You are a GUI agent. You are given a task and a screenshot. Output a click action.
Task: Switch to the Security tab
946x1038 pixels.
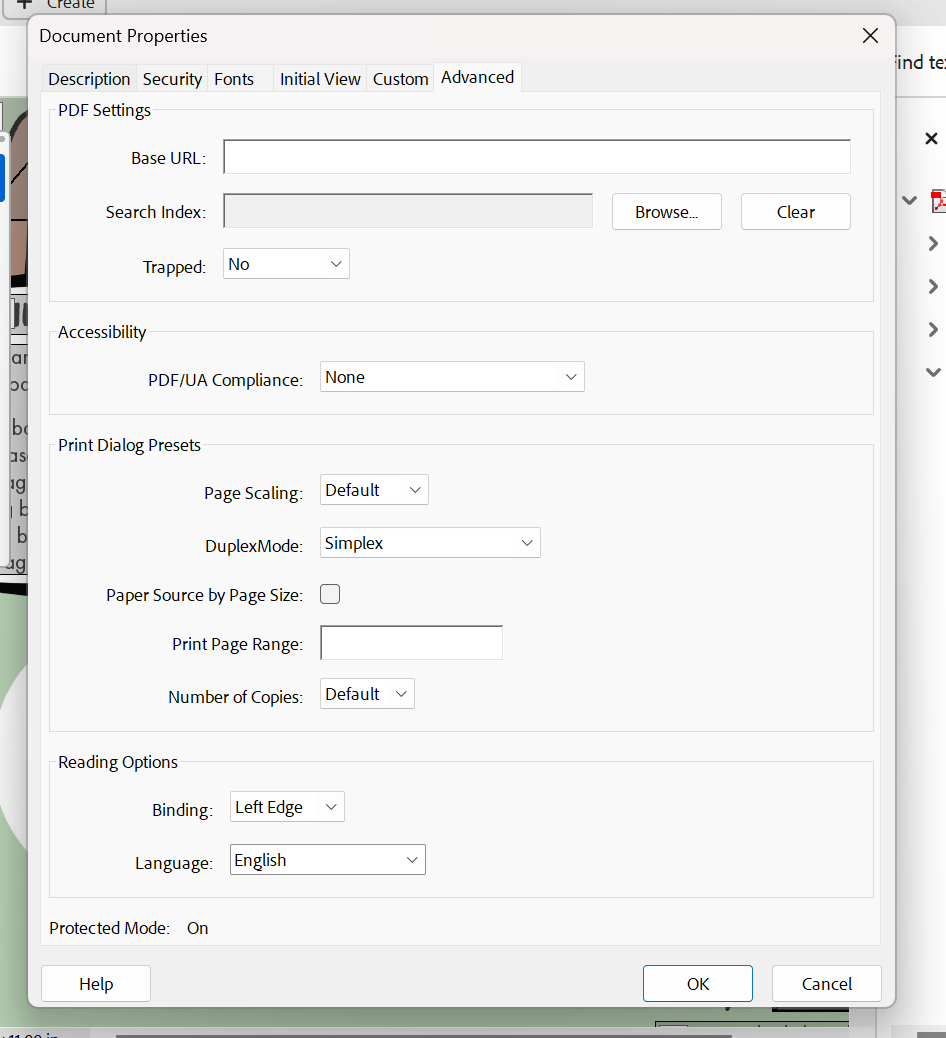[172, 78]
